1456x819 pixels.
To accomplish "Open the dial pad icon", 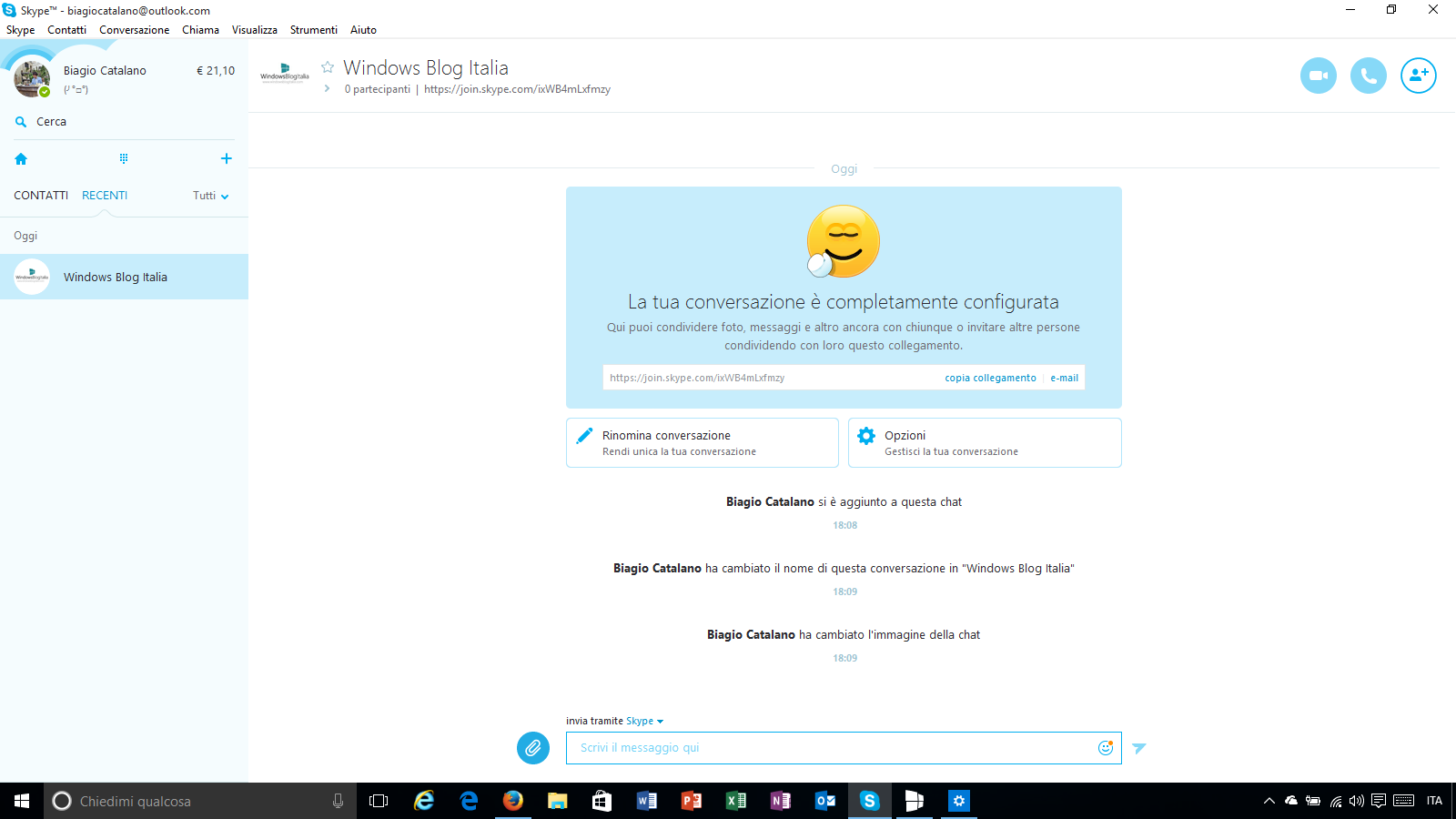I will (x=124, y=159).
